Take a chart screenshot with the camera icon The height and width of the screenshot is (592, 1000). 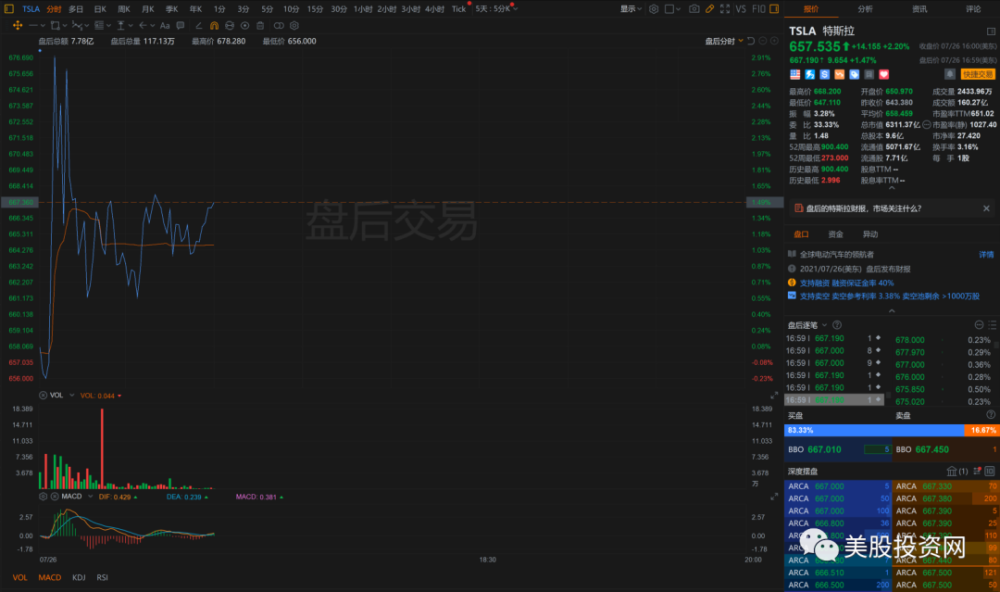point(695,9)
